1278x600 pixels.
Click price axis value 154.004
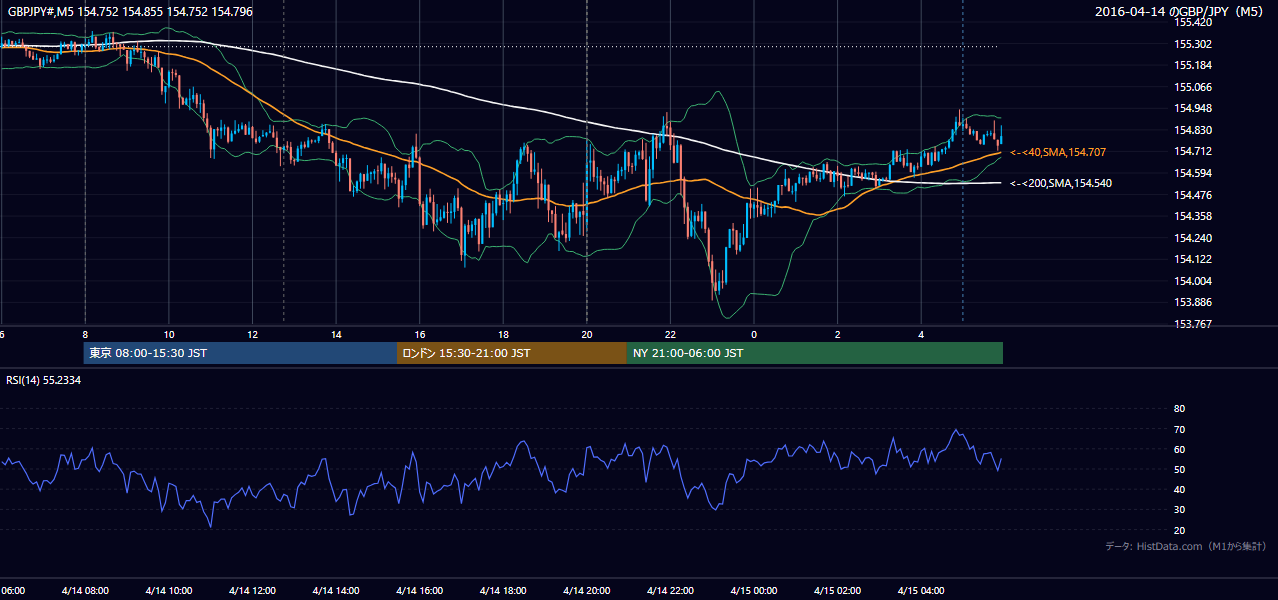point(1193,281)
